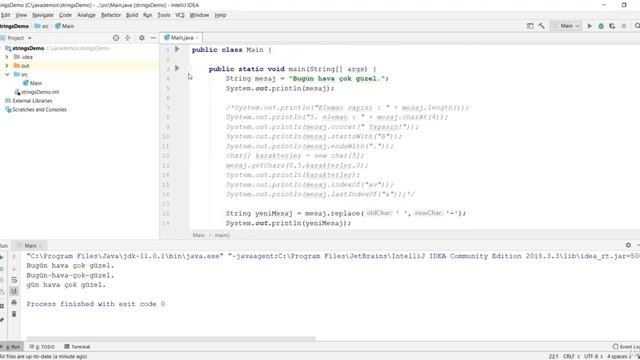Click the Process finished with exit code text
Viewport: 640px width, 360px height.
96,304
